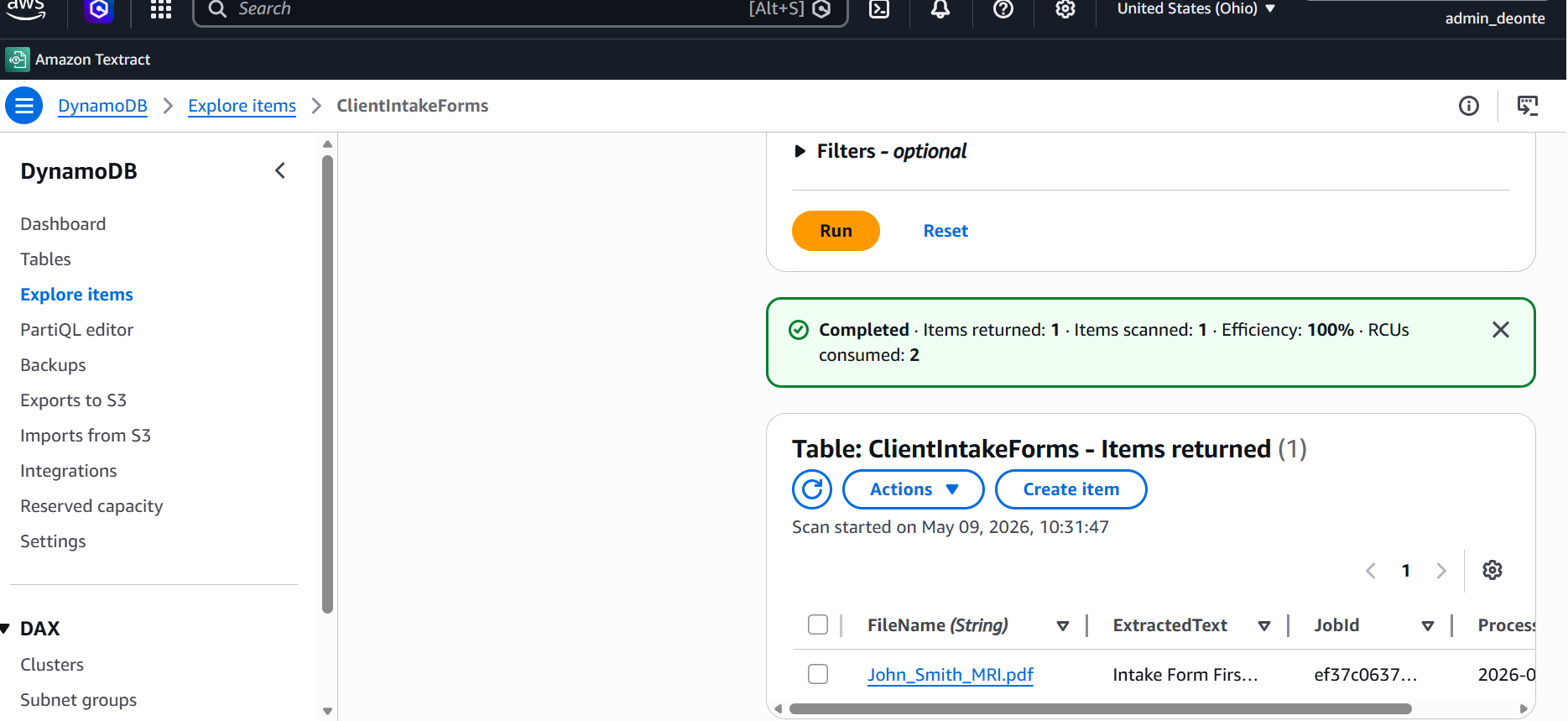The width and height of the screenshot is (1568, 721).
Task: Click the horizontal table scrollbar
Action: point(1100,709)
